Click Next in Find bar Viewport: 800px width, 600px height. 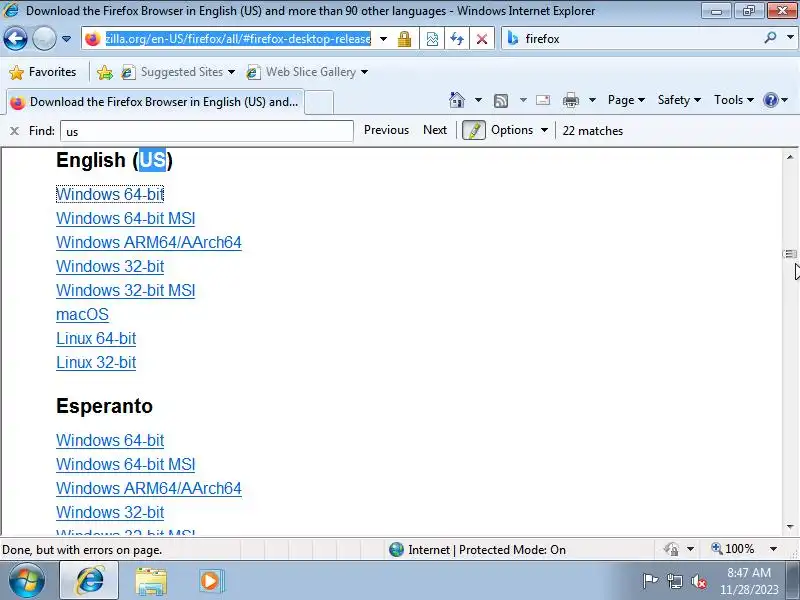tap(435, 130)
